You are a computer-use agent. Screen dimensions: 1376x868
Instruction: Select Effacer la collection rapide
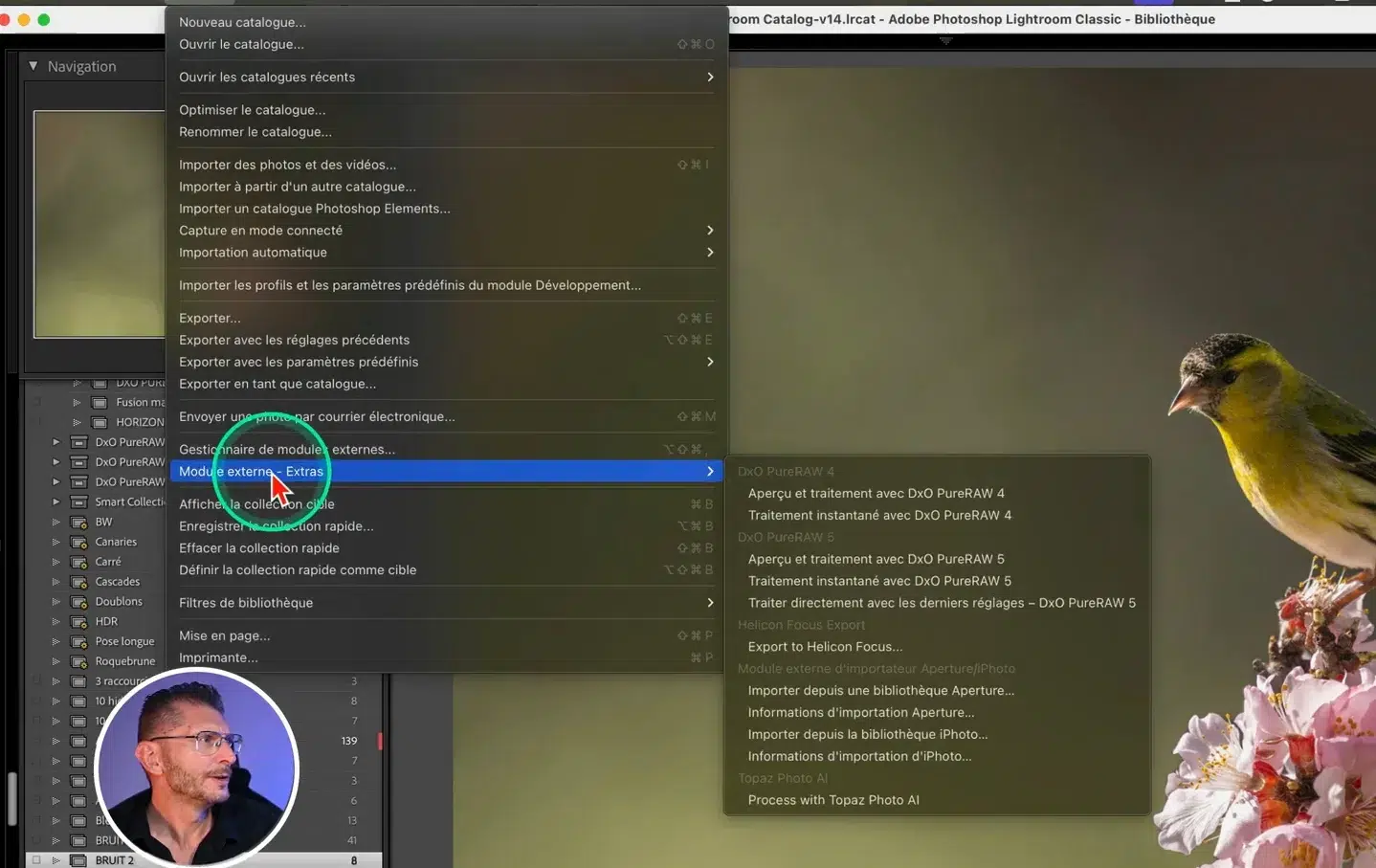pyautogui.click(x=446, y=548)
